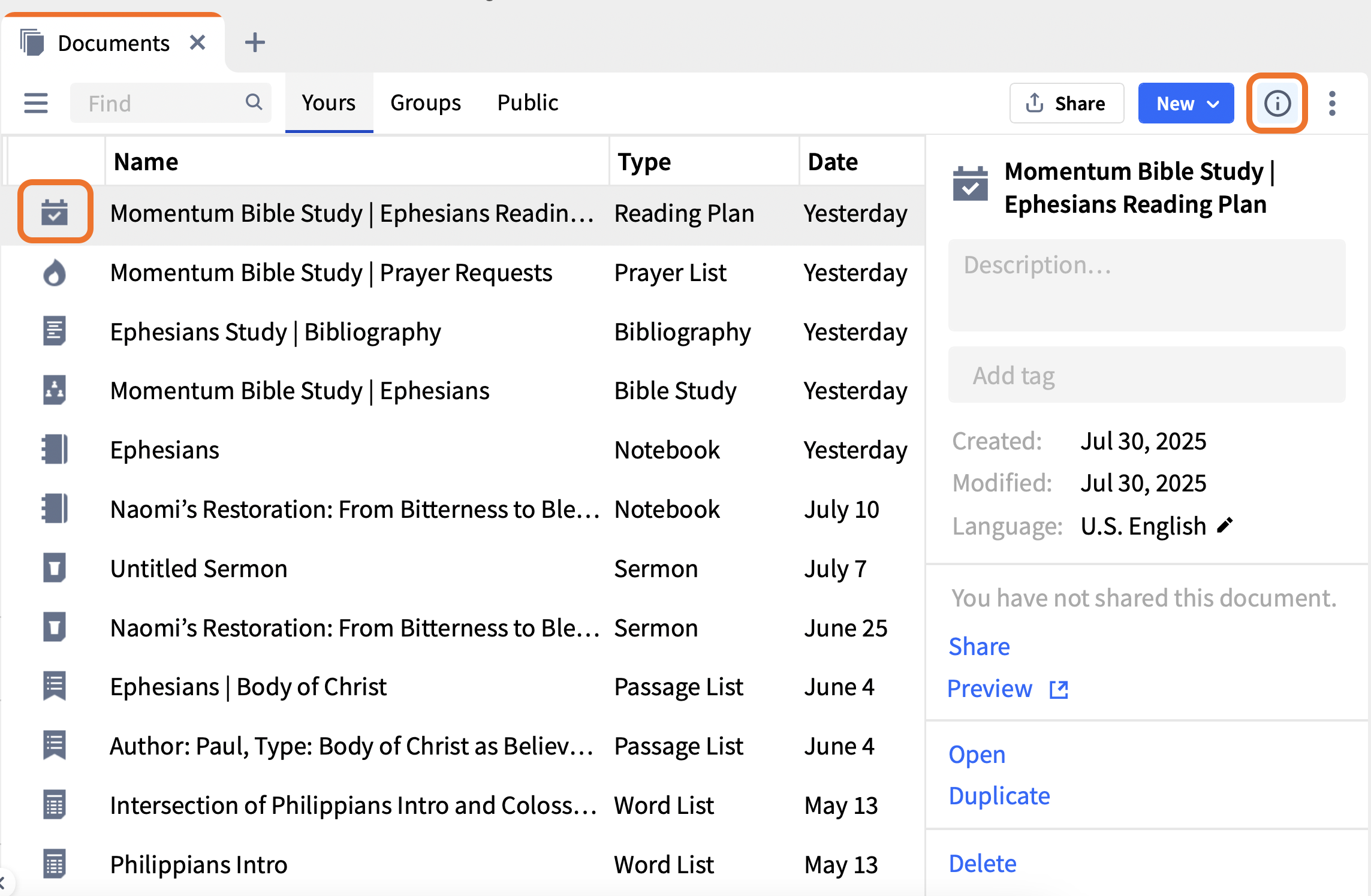Select 'Author: Paul, Type: Body of Christ' name
Image resolution: width=1371 pixels, height=896 pixels.
352,746
